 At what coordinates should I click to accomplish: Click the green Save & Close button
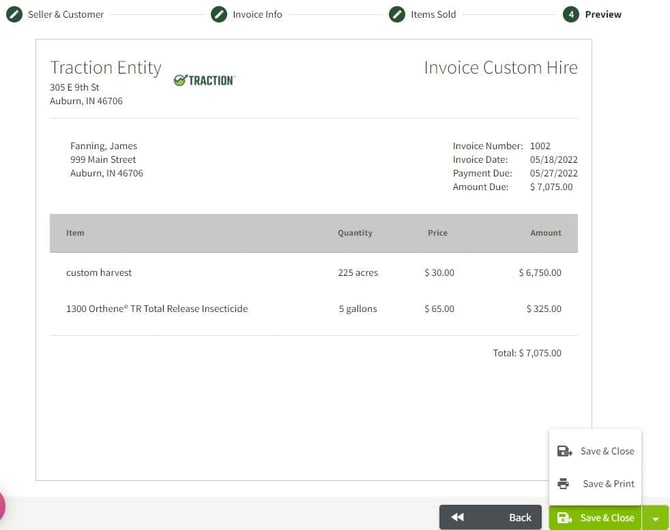click(x=595, y=518)
